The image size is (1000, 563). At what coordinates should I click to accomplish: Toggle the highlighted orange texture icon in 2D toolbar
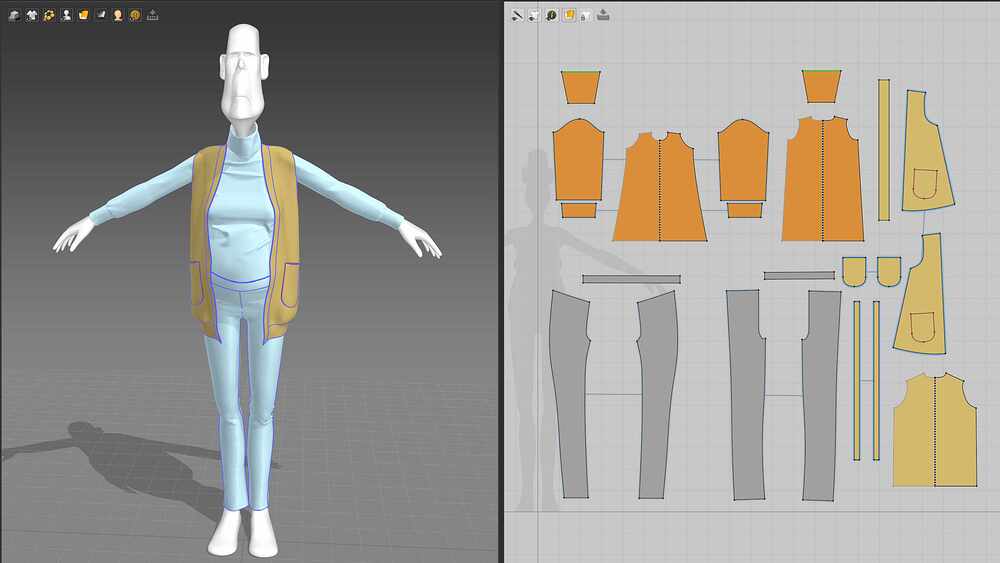coord(569,15)
